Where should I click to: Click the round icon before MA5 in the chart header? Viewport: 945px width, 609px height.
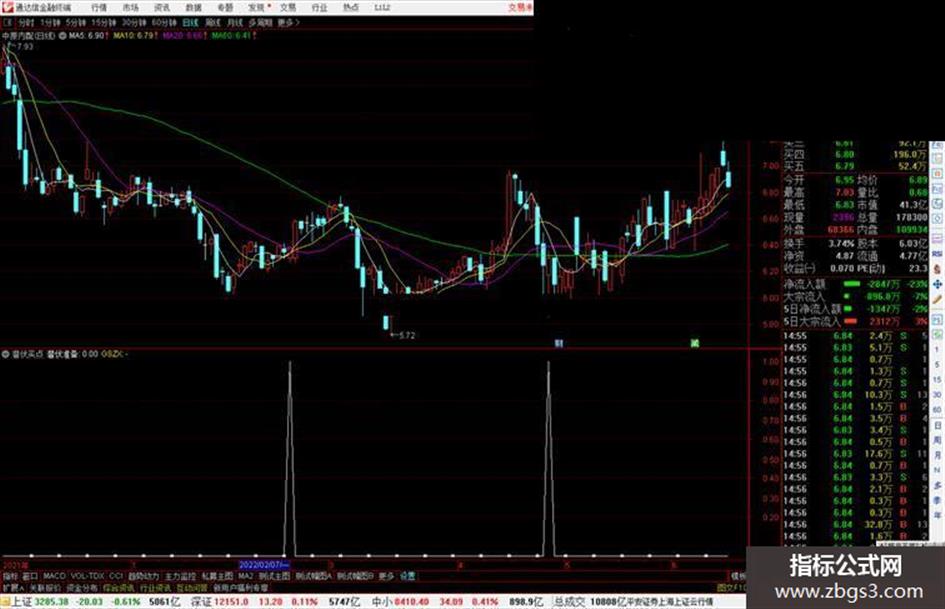[x=63, y=36]
